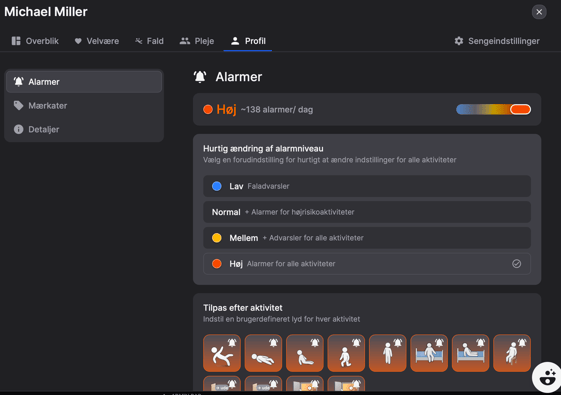Screen dimensions: 561x395
Task: Click the '~138 alarmer/ dag' text
Action: click(277, 110)
